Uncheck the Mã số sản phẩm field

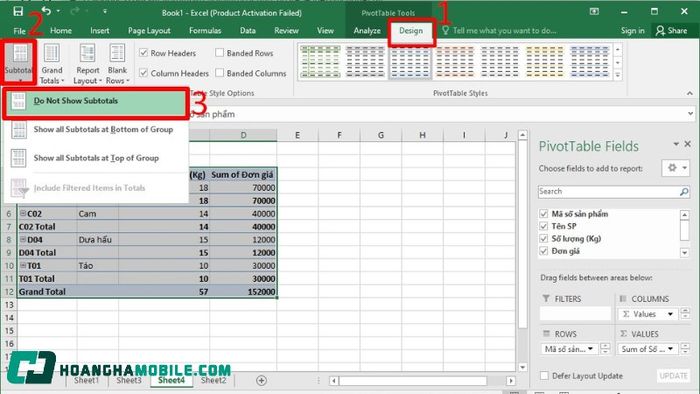click(543, 214)
